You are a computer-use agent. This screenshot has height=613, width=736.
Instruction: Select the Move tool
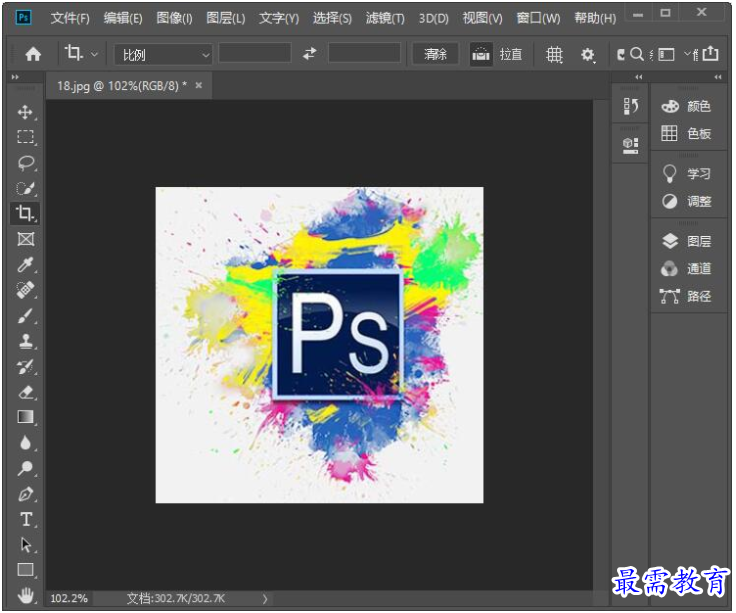pyautogui.click(x=25, y=112)
